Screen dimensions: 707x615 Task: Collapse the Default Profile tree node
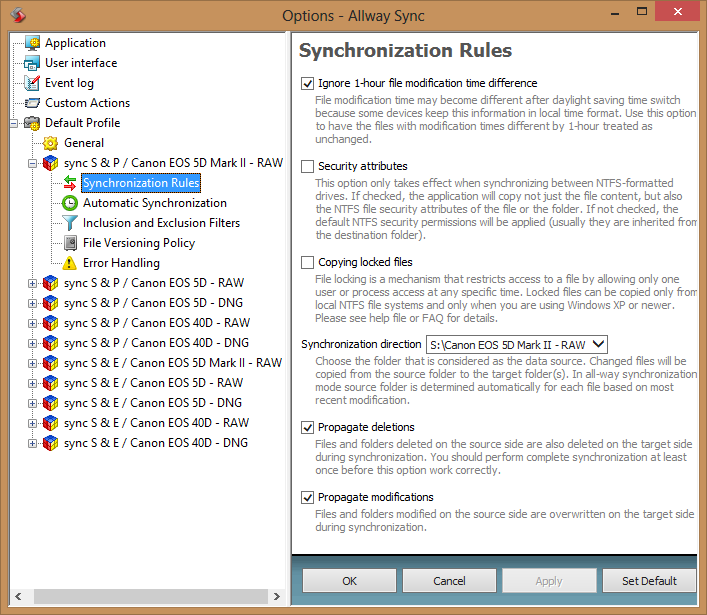coord(14,123)
